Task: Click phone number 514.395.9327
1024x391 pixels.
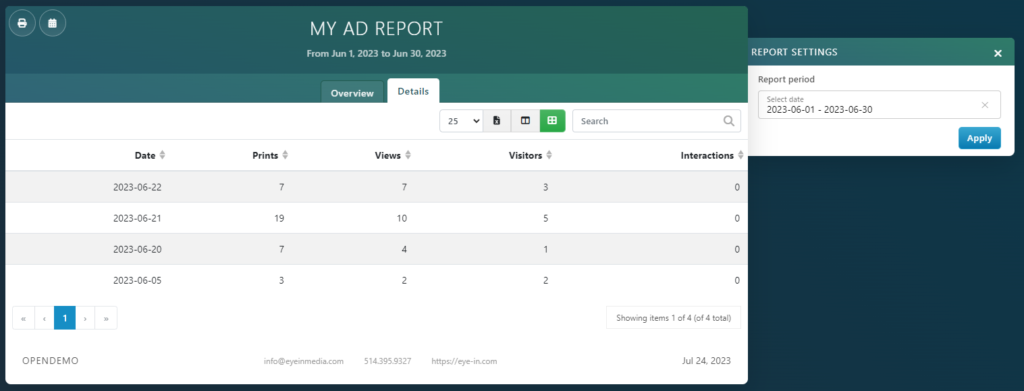Action: coord(387,361)
